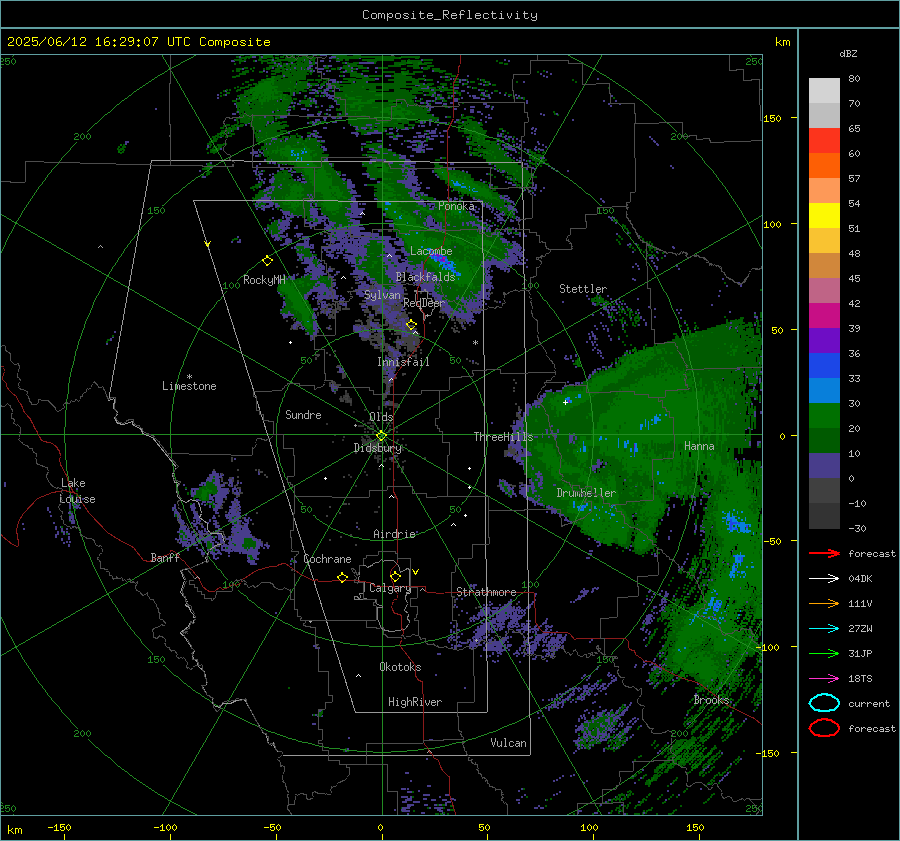
Task: Click the ThreeHills label
Action: click(x=503, y=437)
